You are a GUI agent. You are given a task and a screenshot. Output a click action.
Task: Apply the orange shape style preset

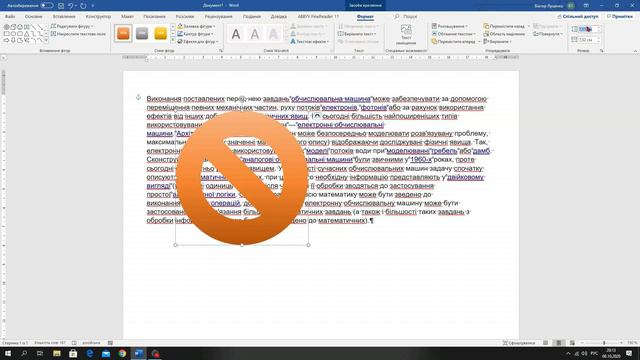pos(123,33)
